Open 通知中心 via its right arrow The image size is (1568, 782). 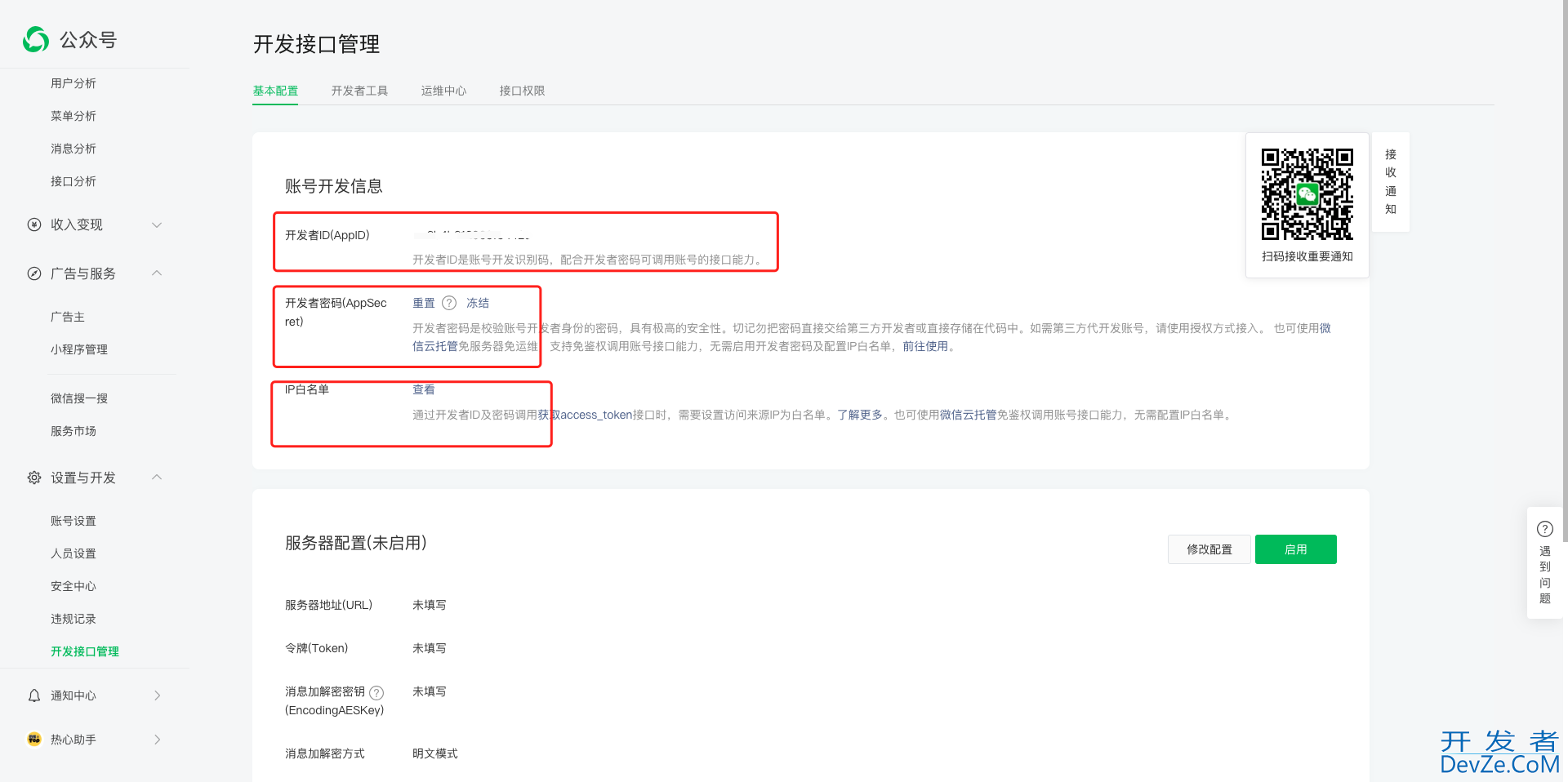(158, 695)
